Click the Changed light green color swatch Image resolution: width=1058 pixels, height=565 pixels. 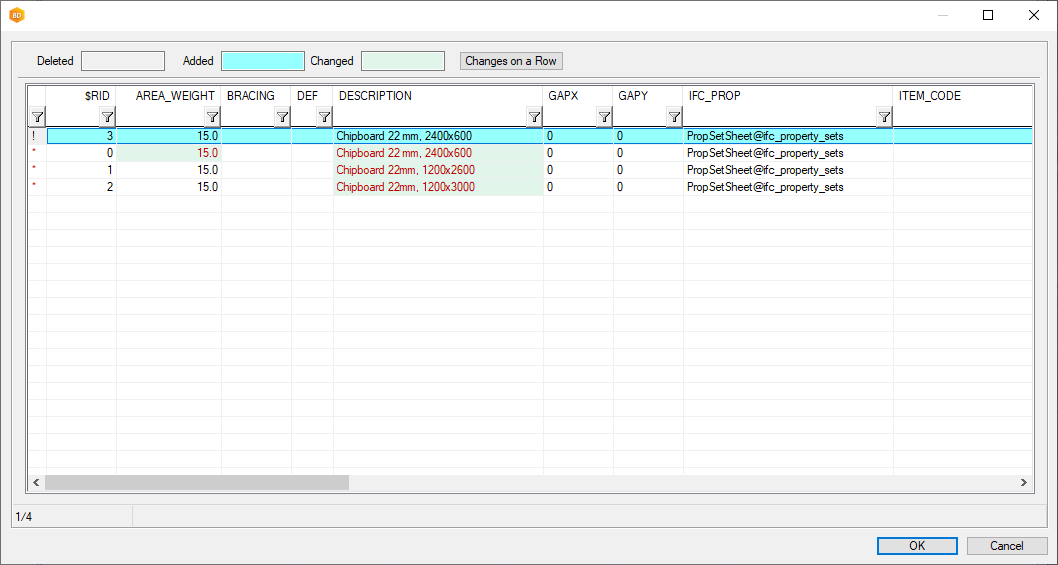(402, 61)
